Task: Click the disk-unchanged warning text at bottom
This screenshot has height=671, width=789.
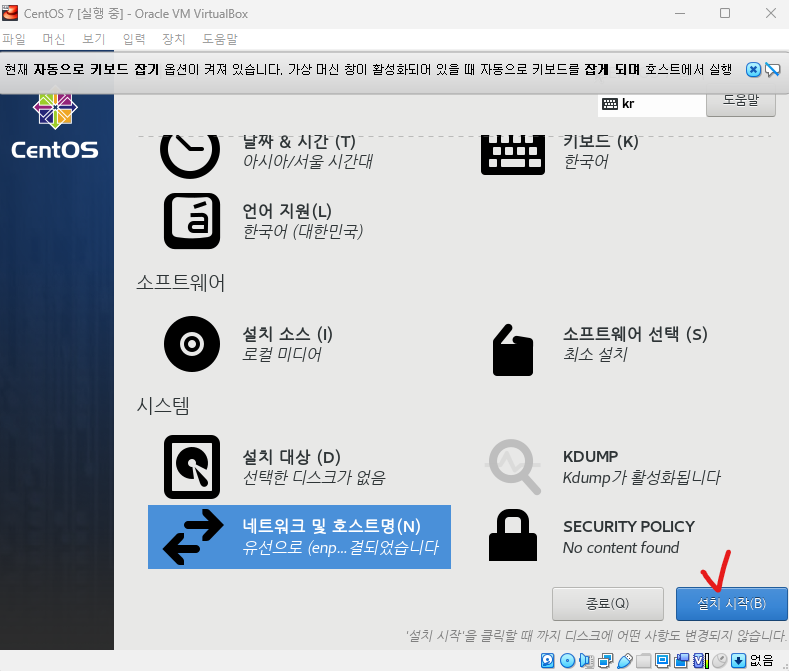Action: 596,636
